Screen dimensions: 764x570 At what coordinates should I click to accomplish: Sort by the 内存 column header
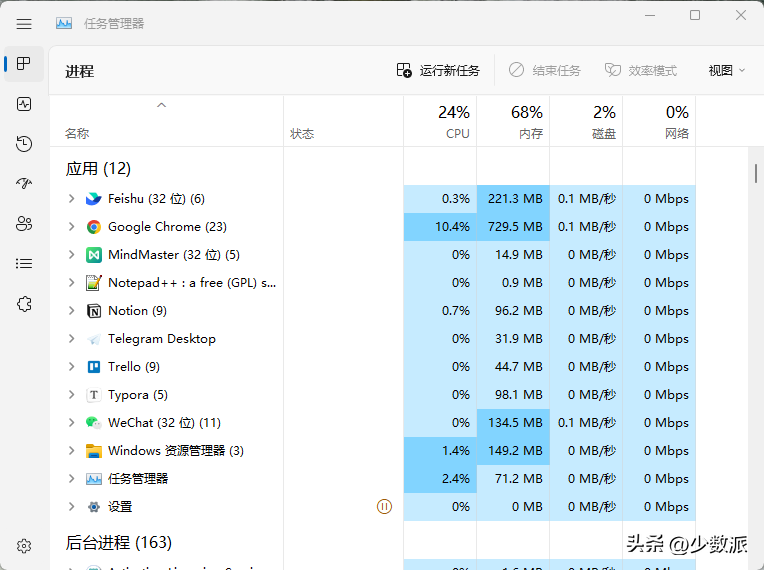point(513,121)
